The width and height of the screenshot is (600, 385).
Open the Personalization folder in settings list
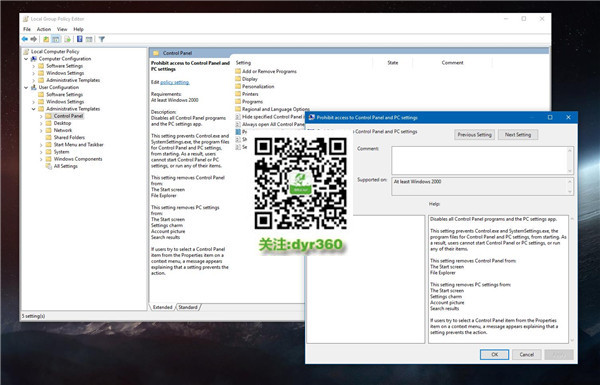pyautogui.click(x=258, y=87)
